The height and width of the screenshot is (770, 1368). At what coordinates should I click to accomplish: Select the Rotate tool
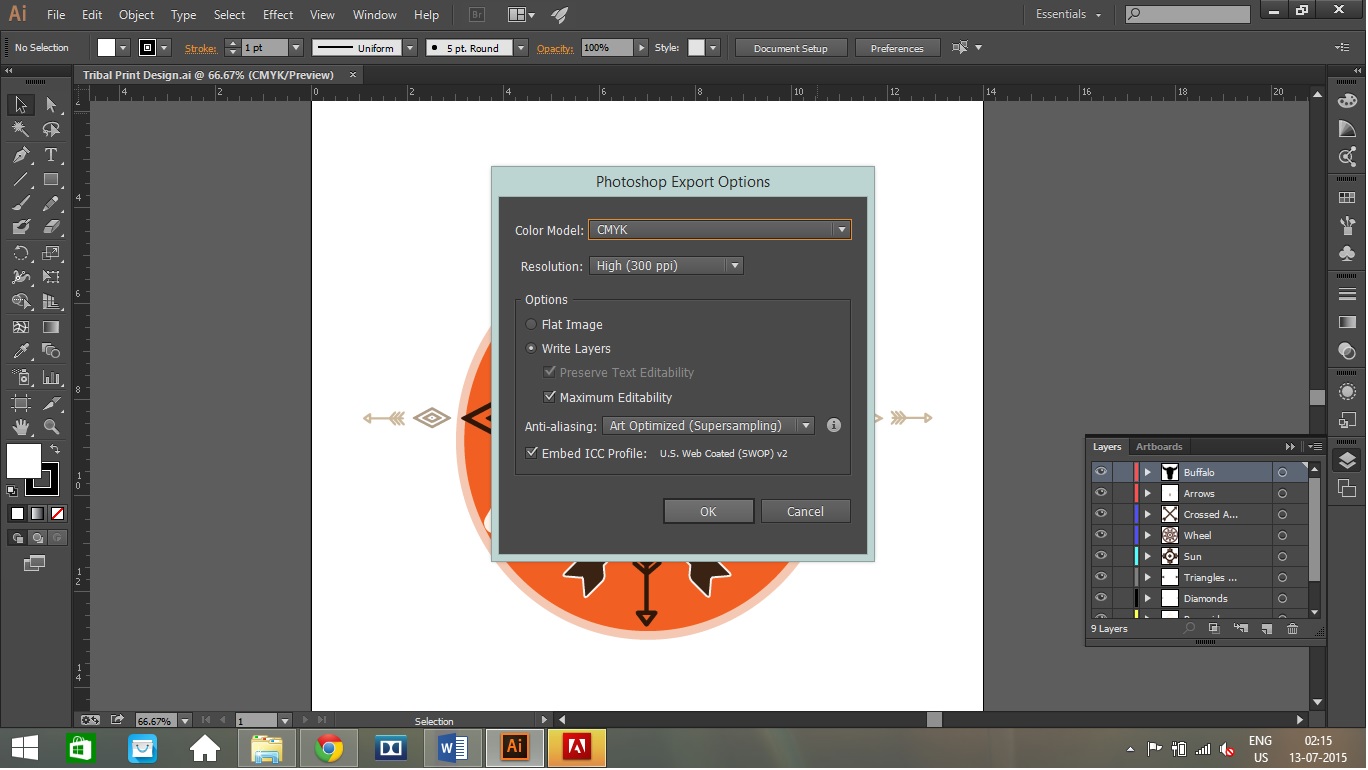click(x=21, y=253)
